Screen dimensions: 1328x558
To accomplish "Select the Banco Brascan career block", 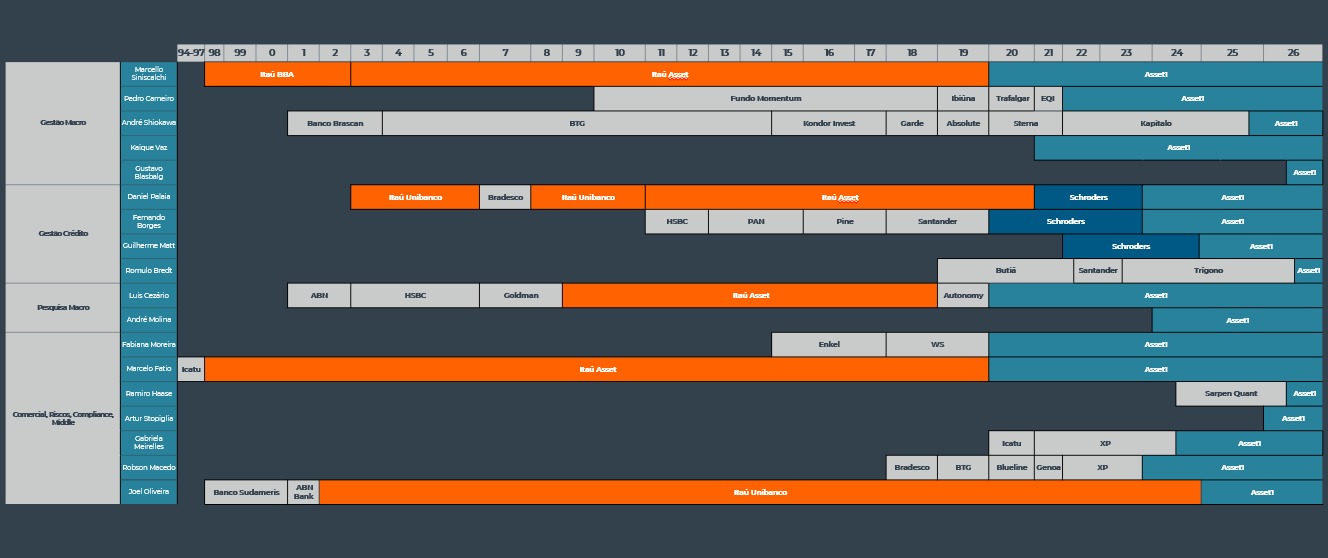I will [x=334, y=123].
